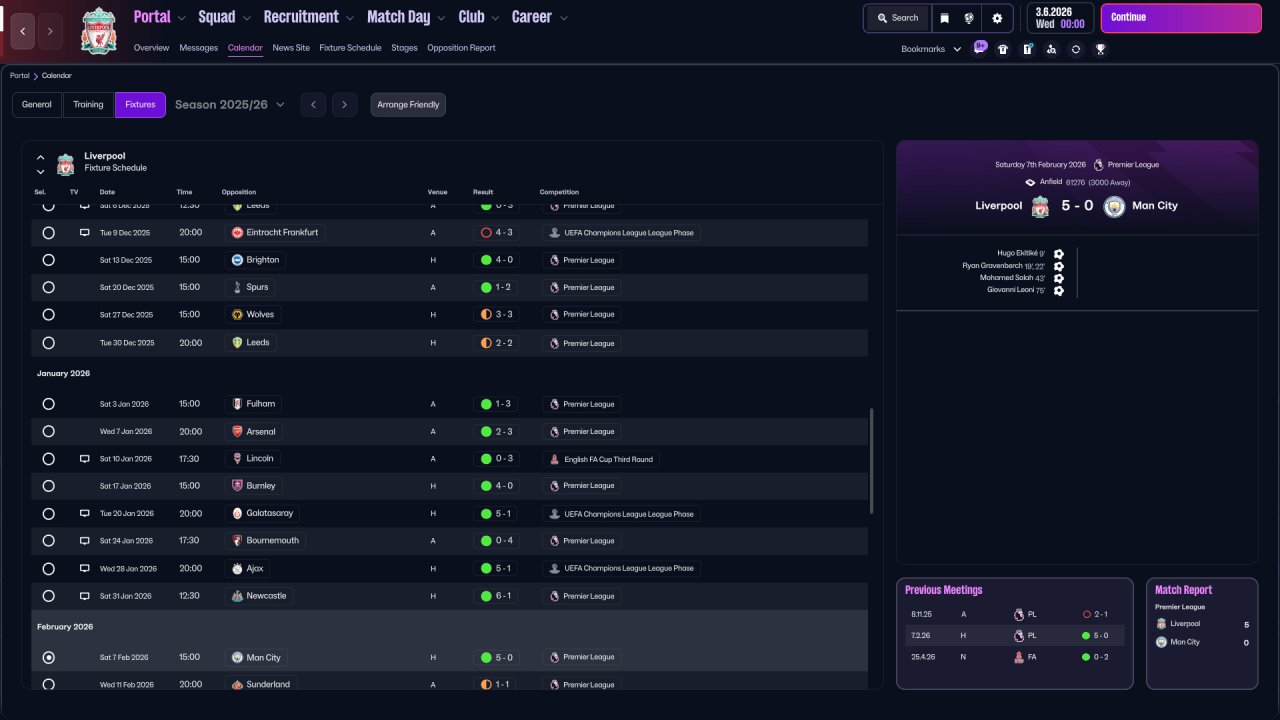This screenshot has height=720, width=1280.
Task: Open the notifications bubble showing 9+
Action: coord(980,47)
